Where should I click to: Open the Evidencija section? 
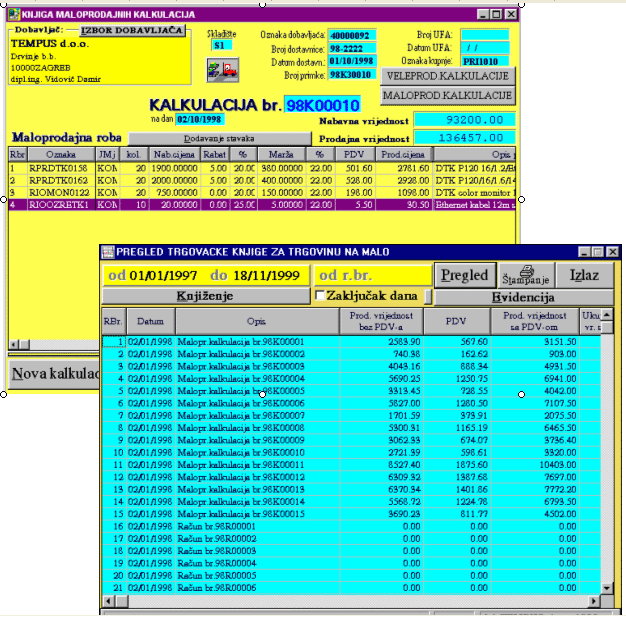point(522,297)
